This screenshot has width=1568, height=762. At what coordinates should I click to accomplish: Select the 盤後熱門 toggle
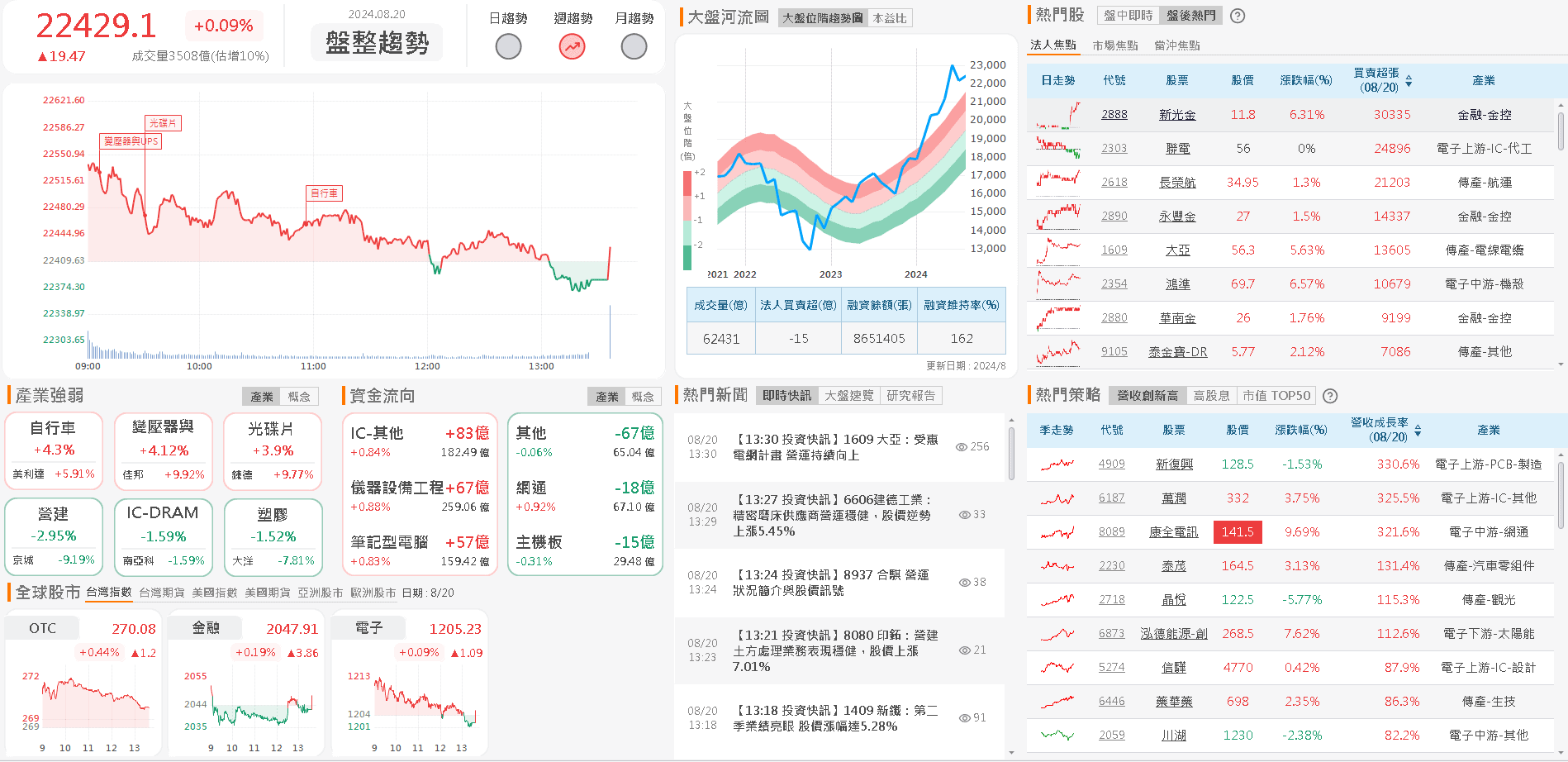[1190, 16]
